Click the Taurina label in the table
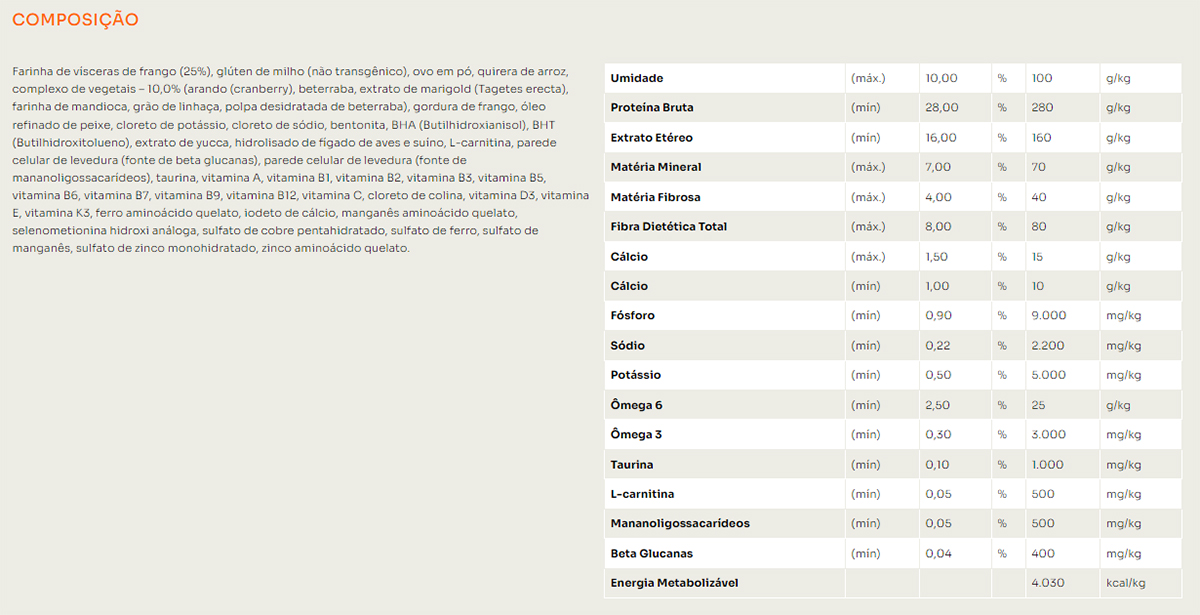1200x615 pixels. tap(632, 465)
